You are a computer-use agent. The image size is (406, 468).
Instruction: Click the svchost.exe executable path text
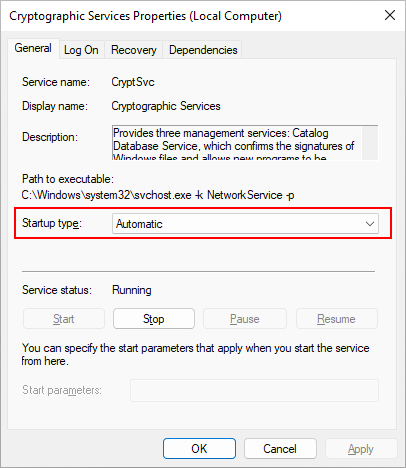coord(158,195)
